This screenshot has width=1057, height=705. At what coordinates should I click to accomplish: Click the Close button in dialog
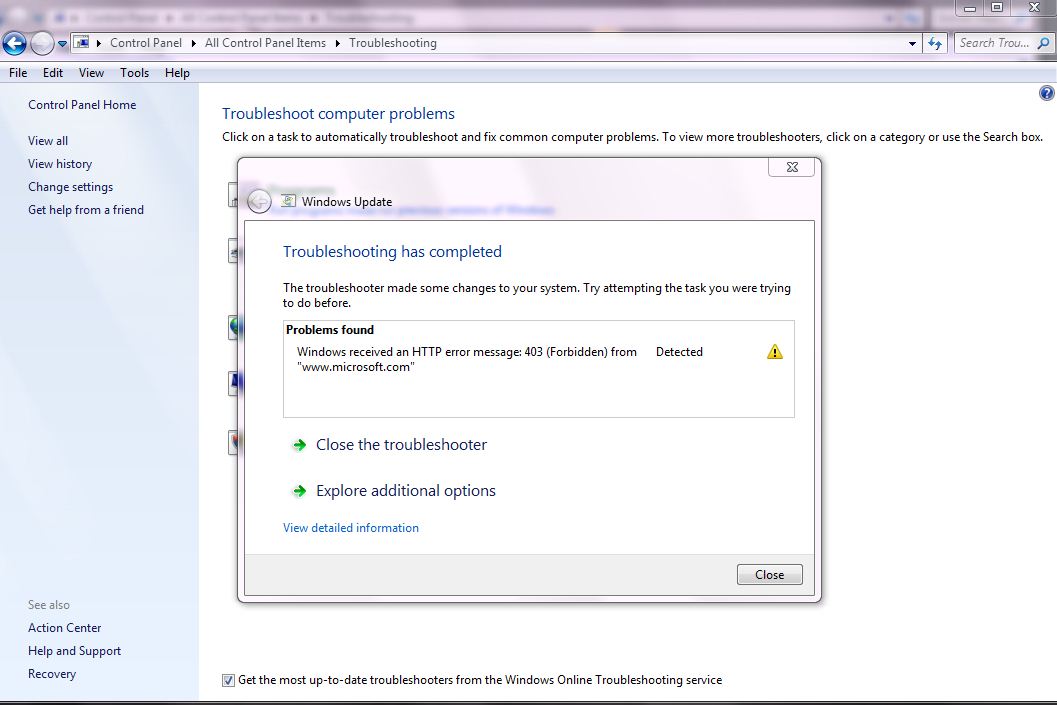(x=769, y=574)
